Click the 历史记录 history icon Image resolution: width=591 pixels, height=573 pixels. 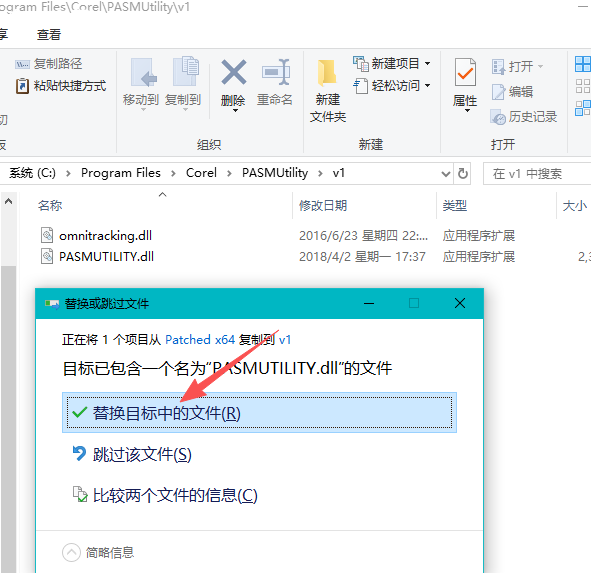point(498,117)
